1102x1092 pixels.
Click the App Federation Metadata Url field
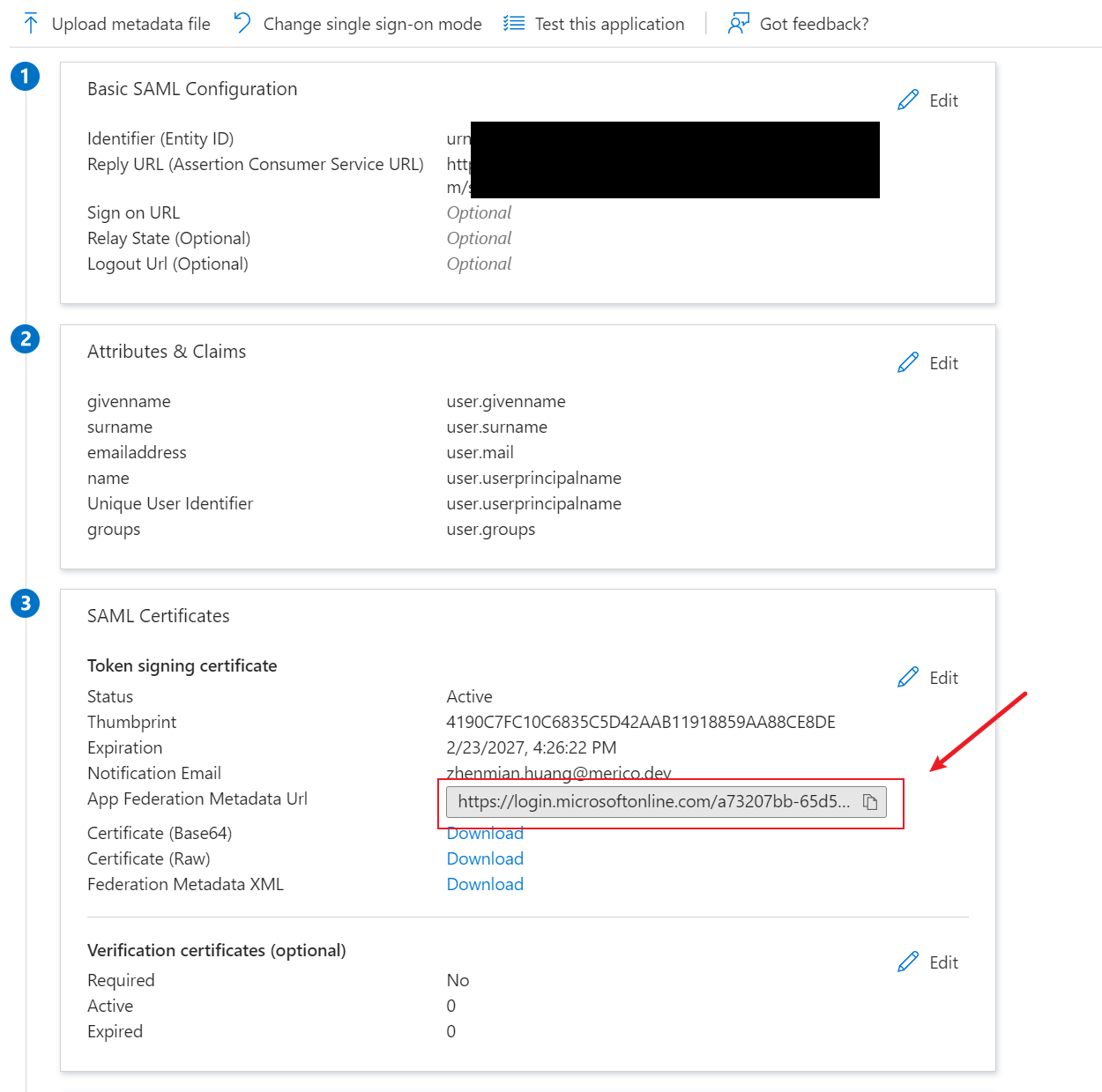(x=652, y=802)
